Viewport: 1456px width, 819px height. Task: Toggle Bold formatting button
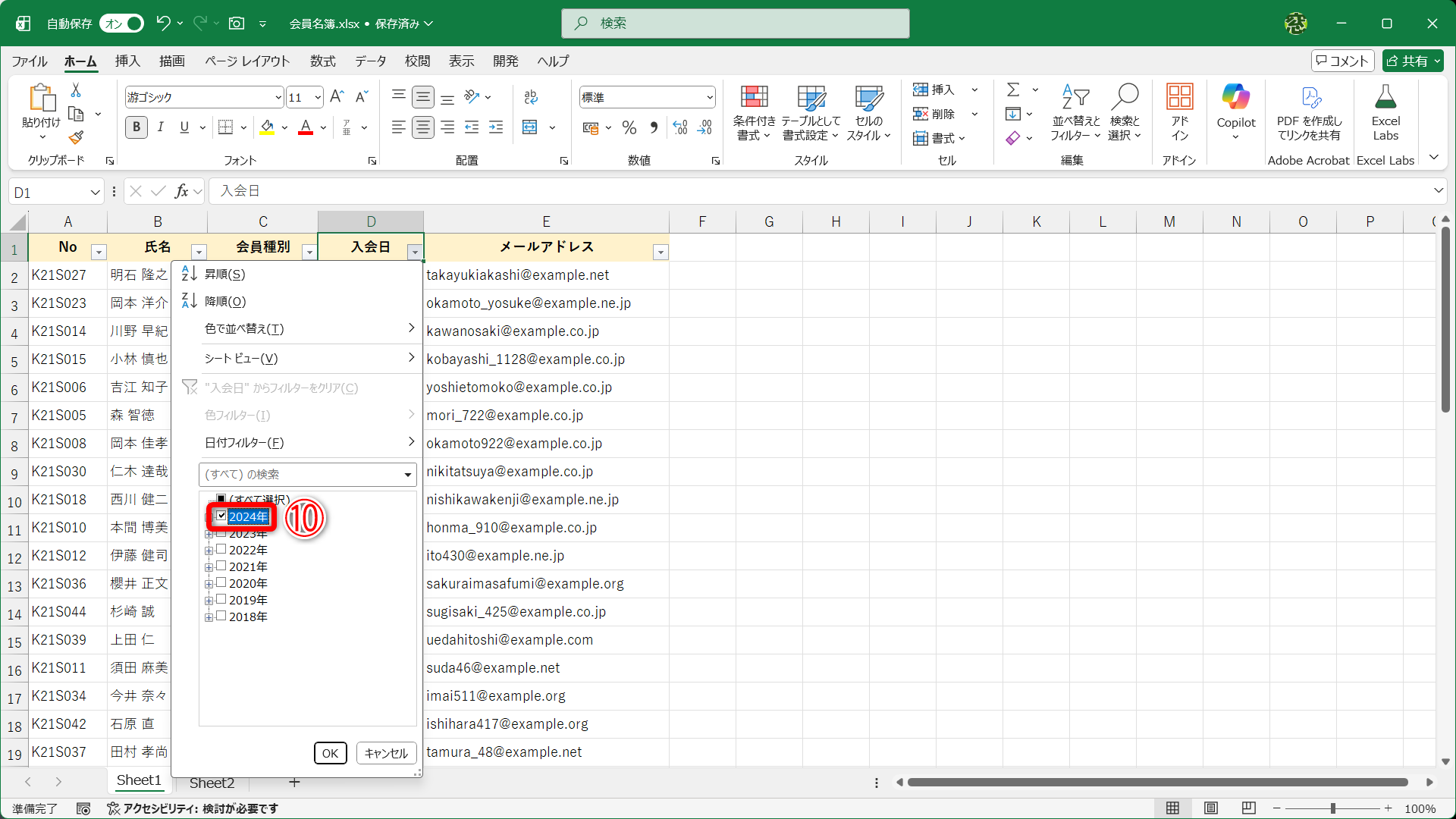[x=136, y=127]
